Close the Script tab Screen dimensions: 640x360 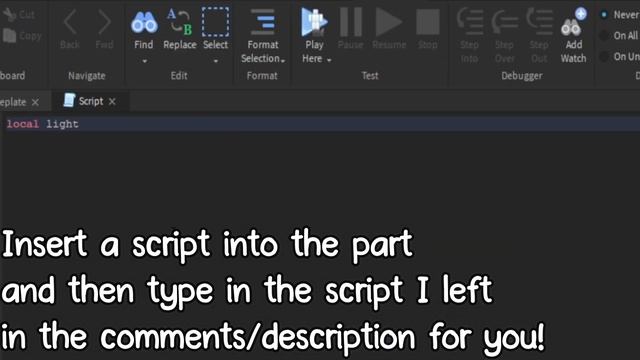click(112, 102)
